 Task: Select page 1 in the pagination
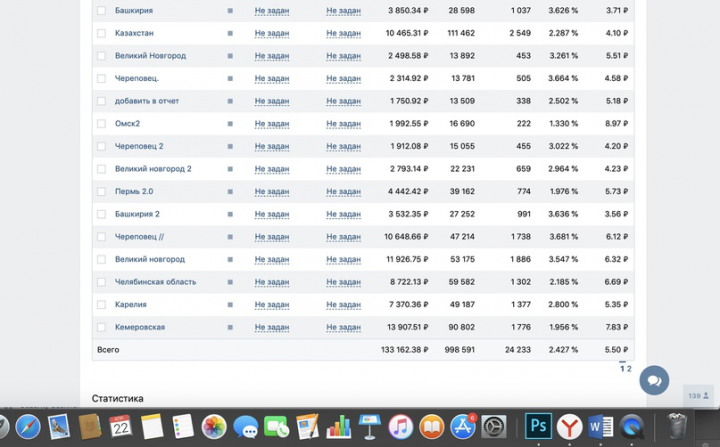point(622,368)
